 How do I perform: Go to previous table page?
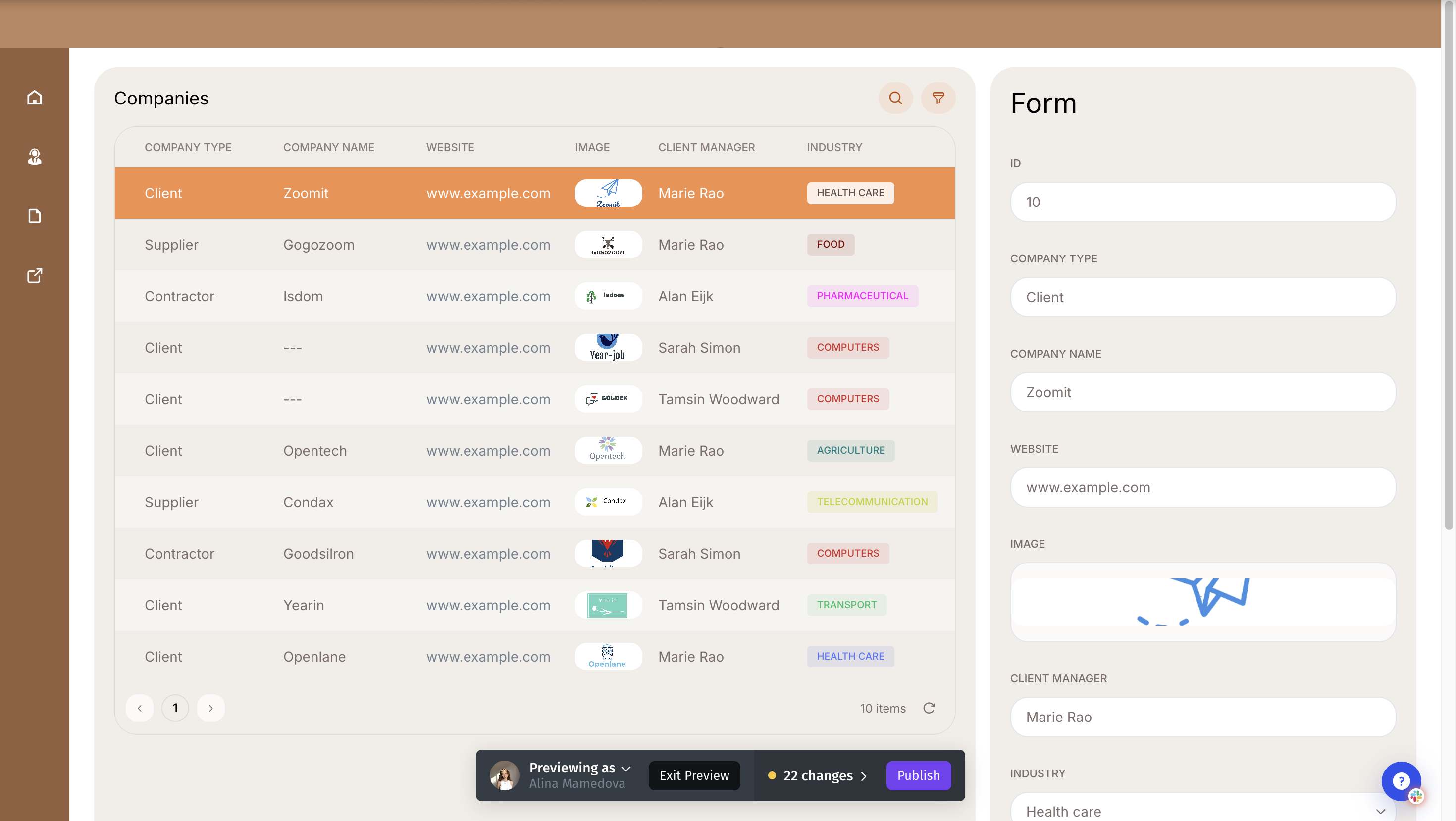[x=140, y=708]
